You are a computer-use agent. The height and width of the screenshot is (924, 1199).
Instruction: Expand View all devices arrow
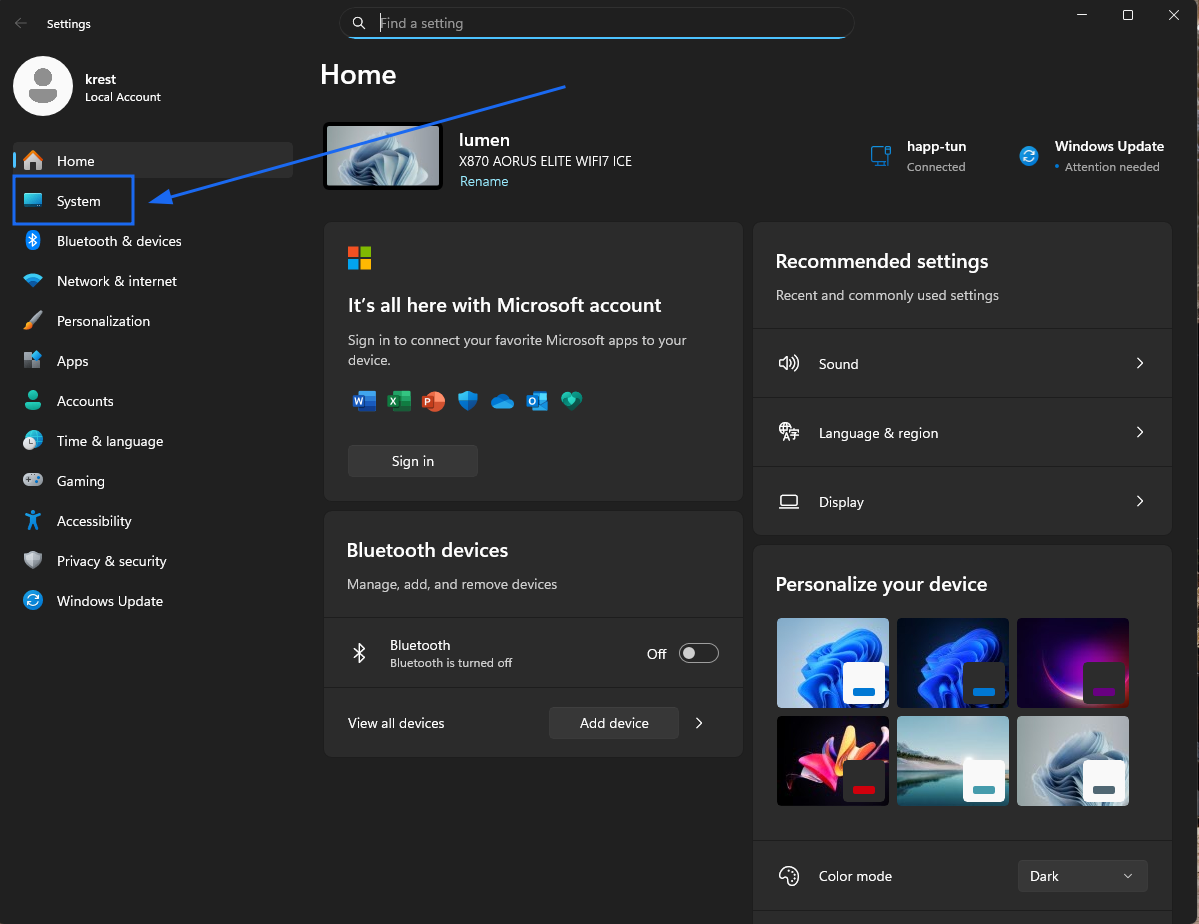(699, 723)
